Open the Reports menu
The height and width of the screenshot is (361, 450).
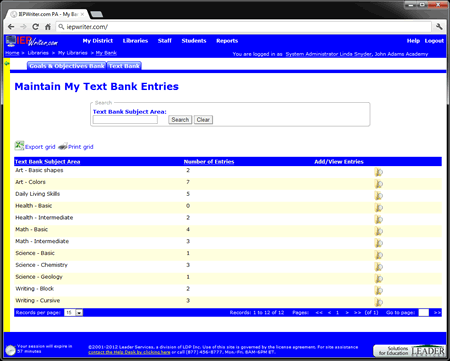[227, 41]
